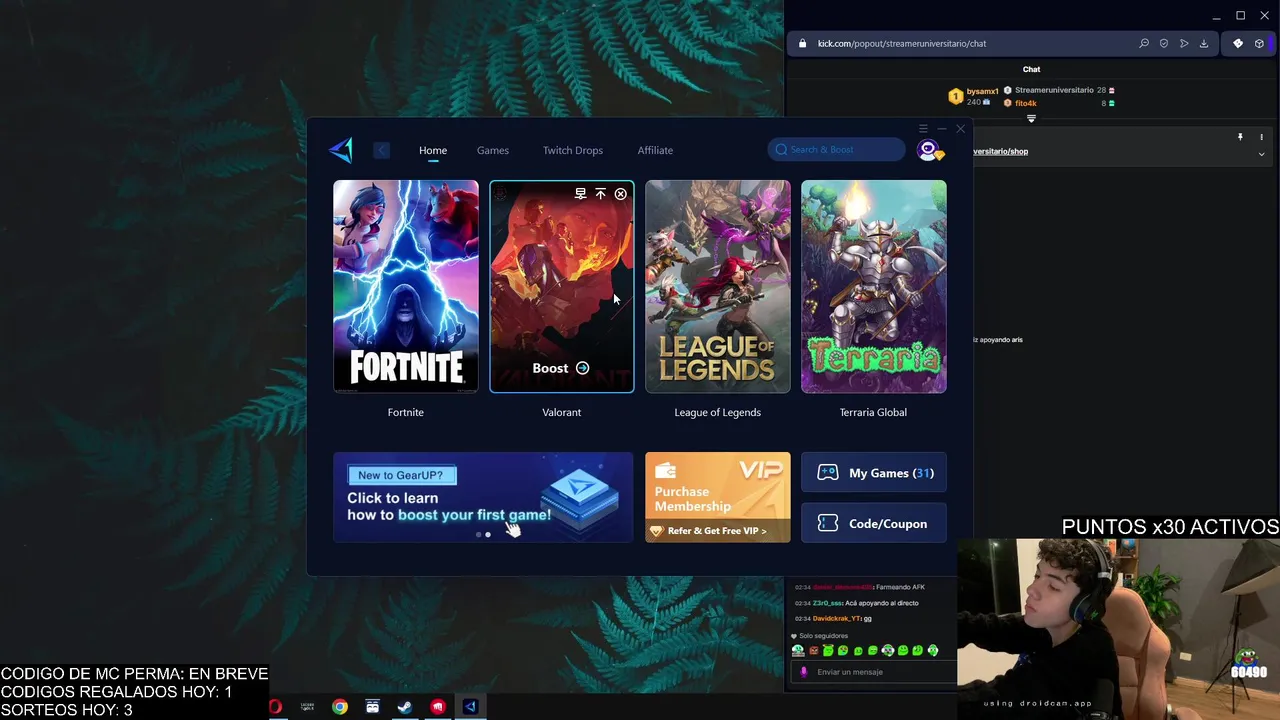Image resolution: width=1280 pixels, height=720 pixels.
Task: Click bysamx1 on chat leaderboard
Action: tap(982, 91)
